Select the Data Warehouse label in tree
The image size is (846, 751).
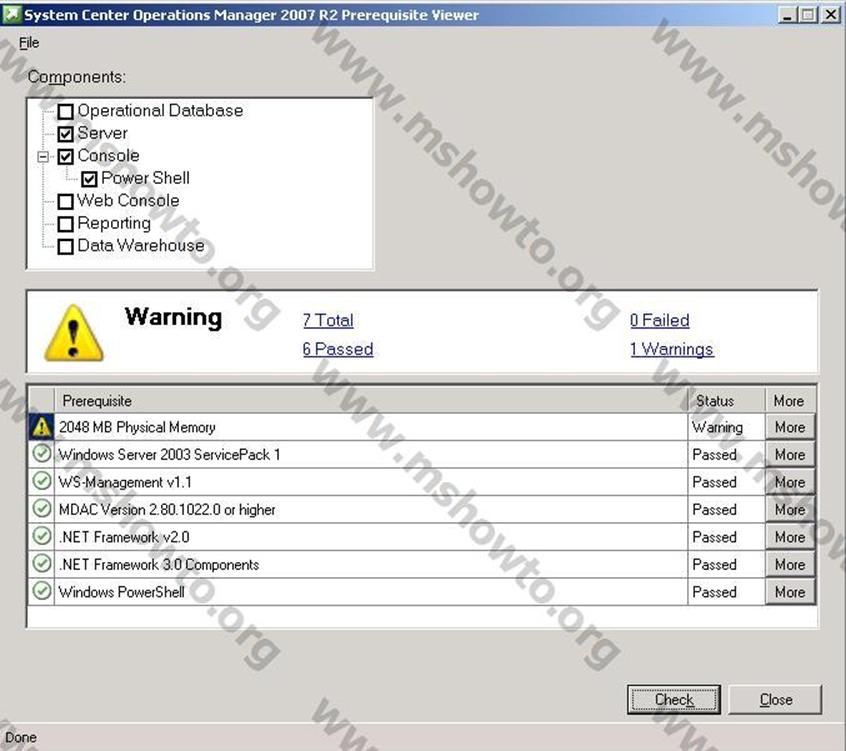pos(141,245)
